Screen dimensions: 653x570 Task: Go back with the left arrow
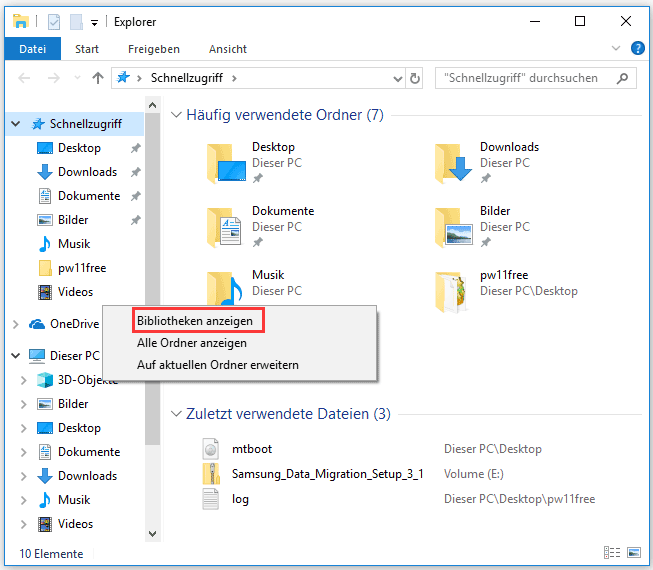point(24,78)
